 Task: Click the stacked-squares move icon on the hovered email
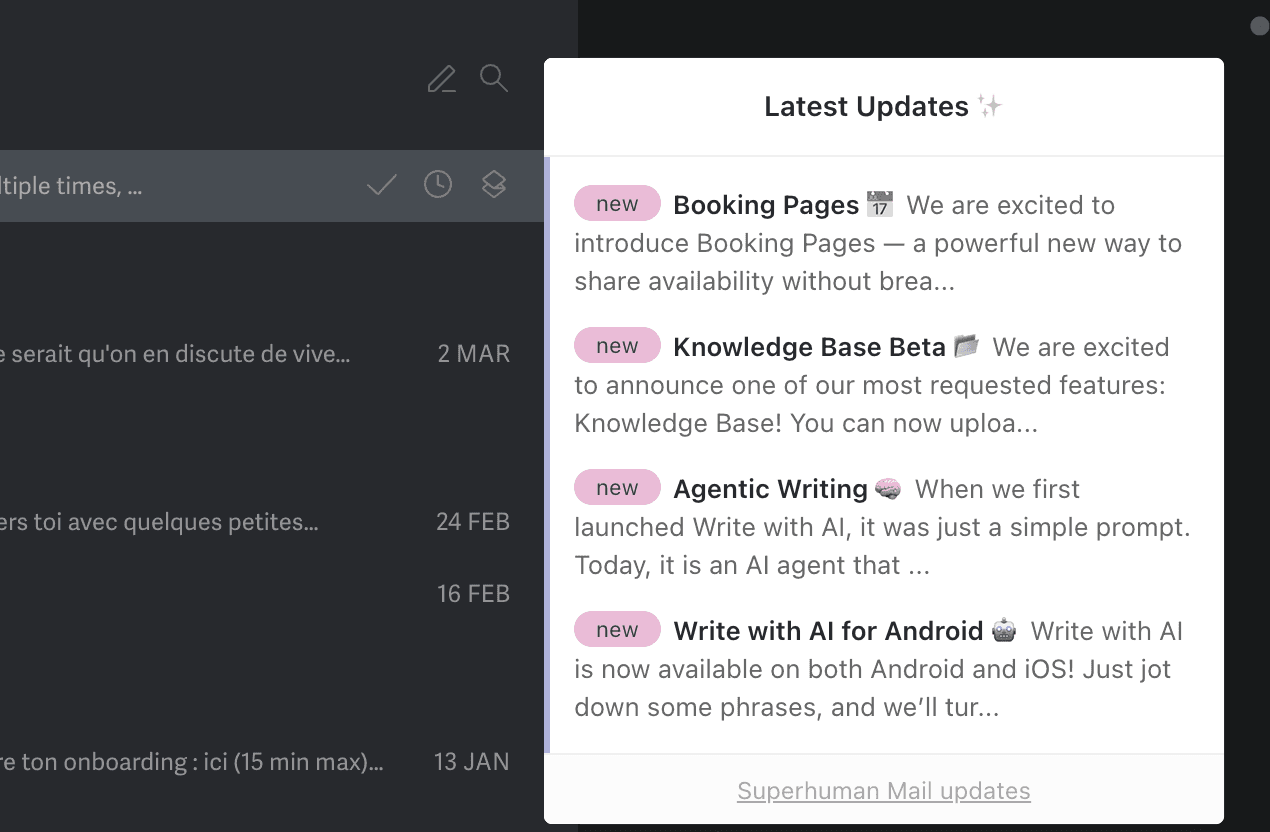click(x=493, y=185)
